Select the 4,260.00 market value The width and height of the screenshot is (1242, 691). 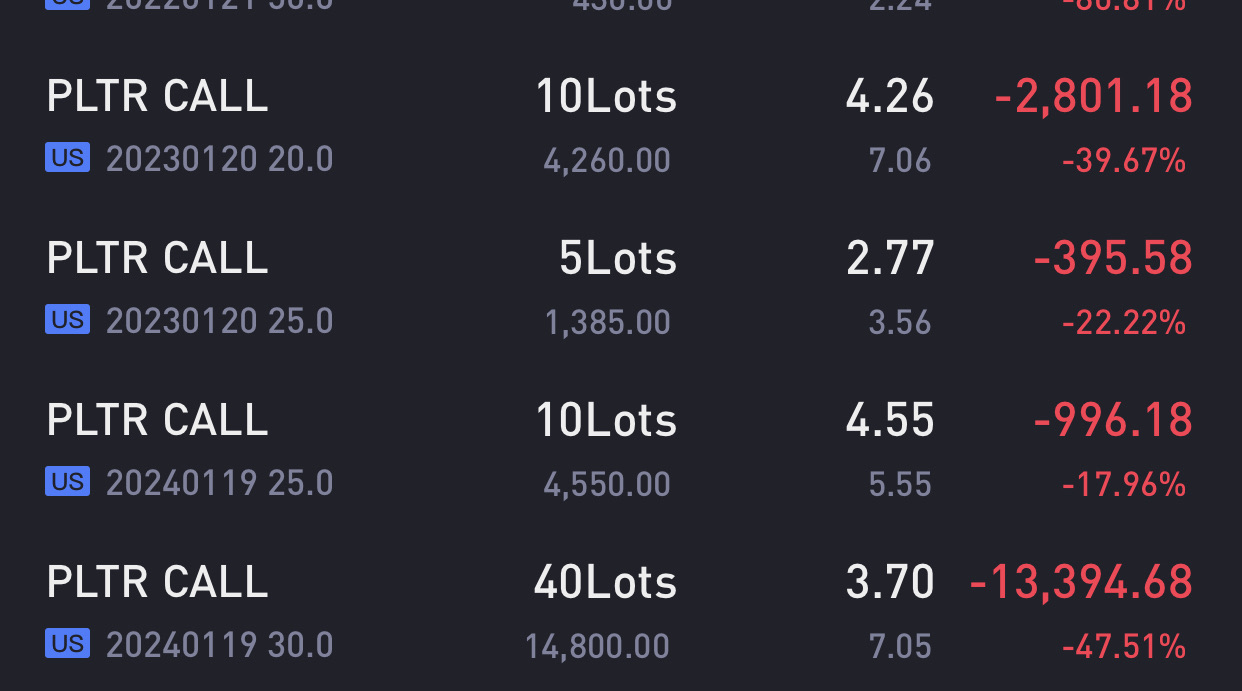(x=607, y=160)
